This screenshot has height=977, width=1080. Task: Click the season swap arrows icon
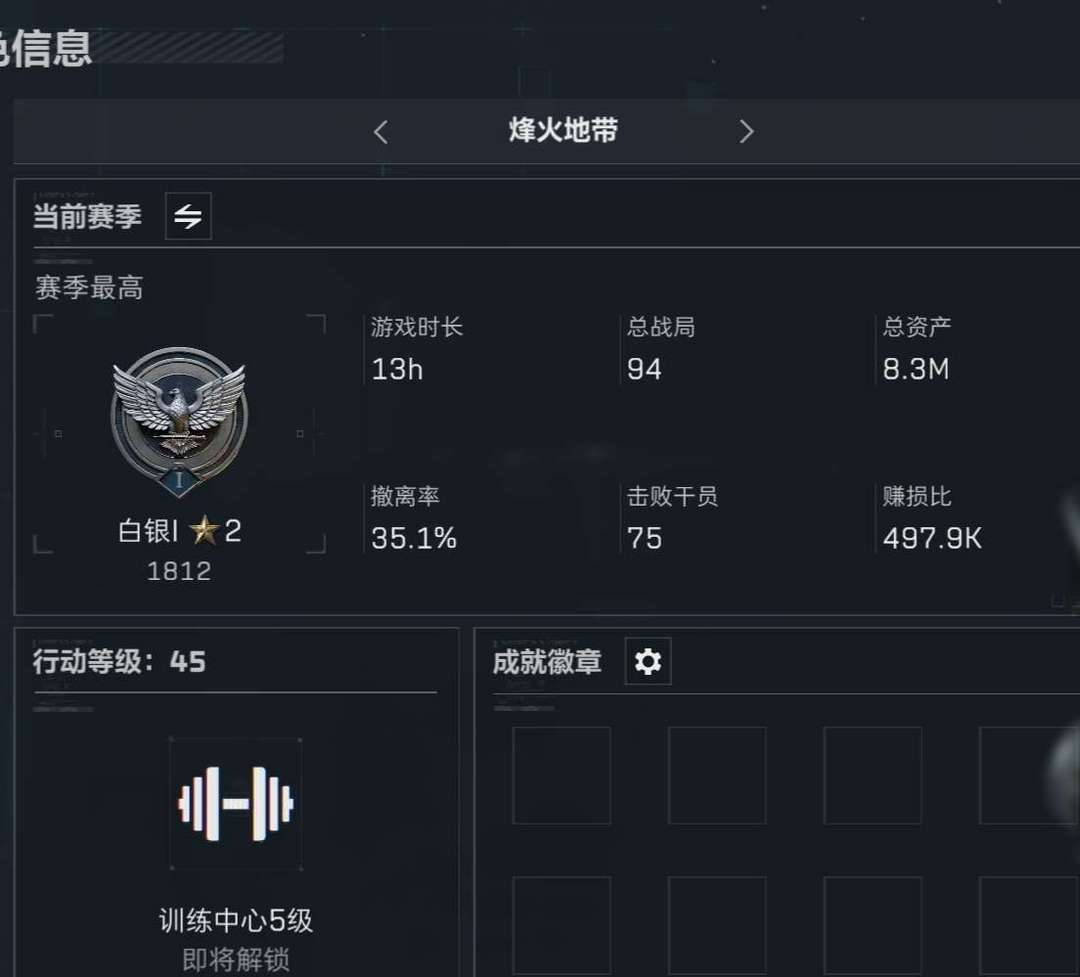coord(188,216)
